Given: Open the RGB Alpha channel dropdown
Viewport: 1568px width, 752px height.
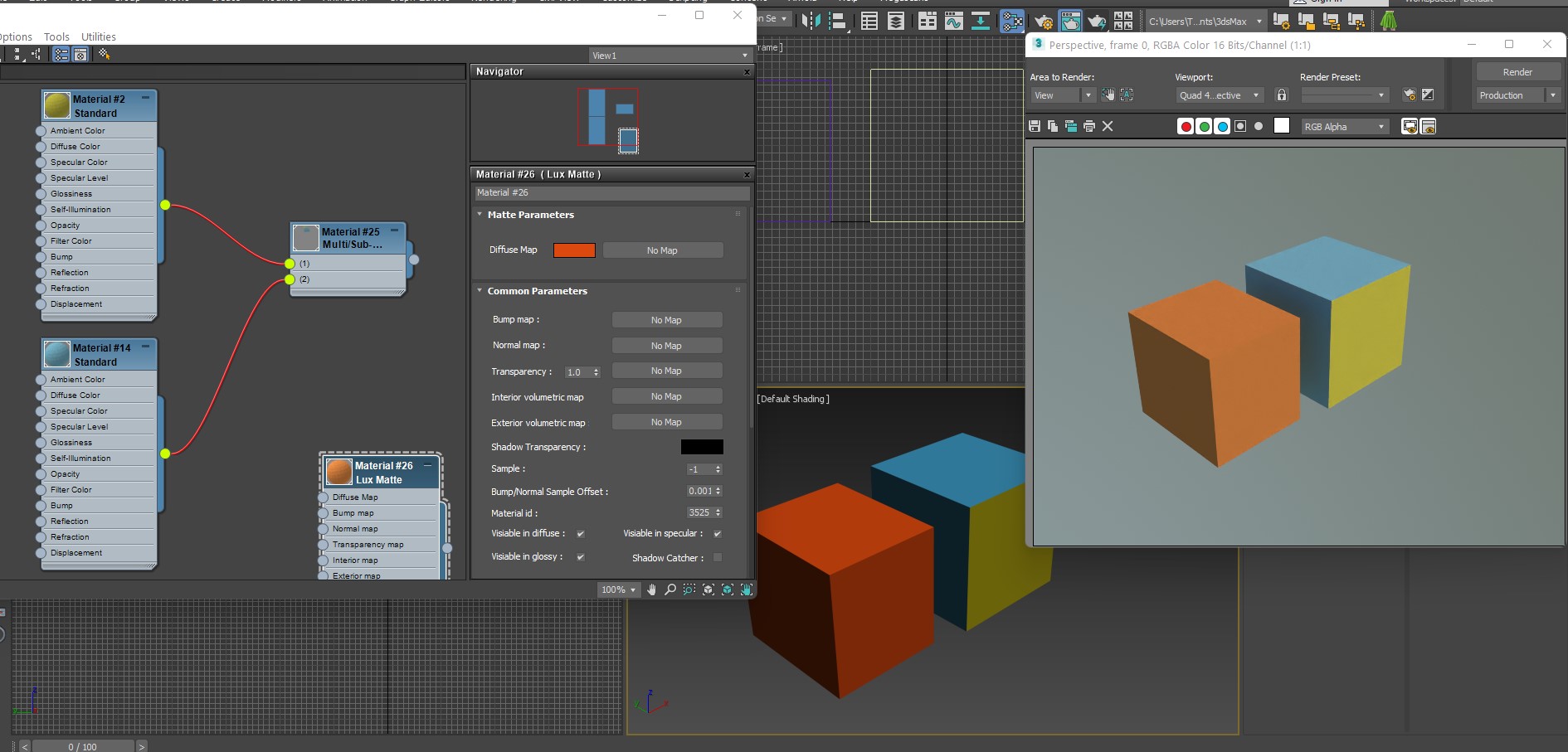Looking at the screenshot, I should tap(1344, 127).
